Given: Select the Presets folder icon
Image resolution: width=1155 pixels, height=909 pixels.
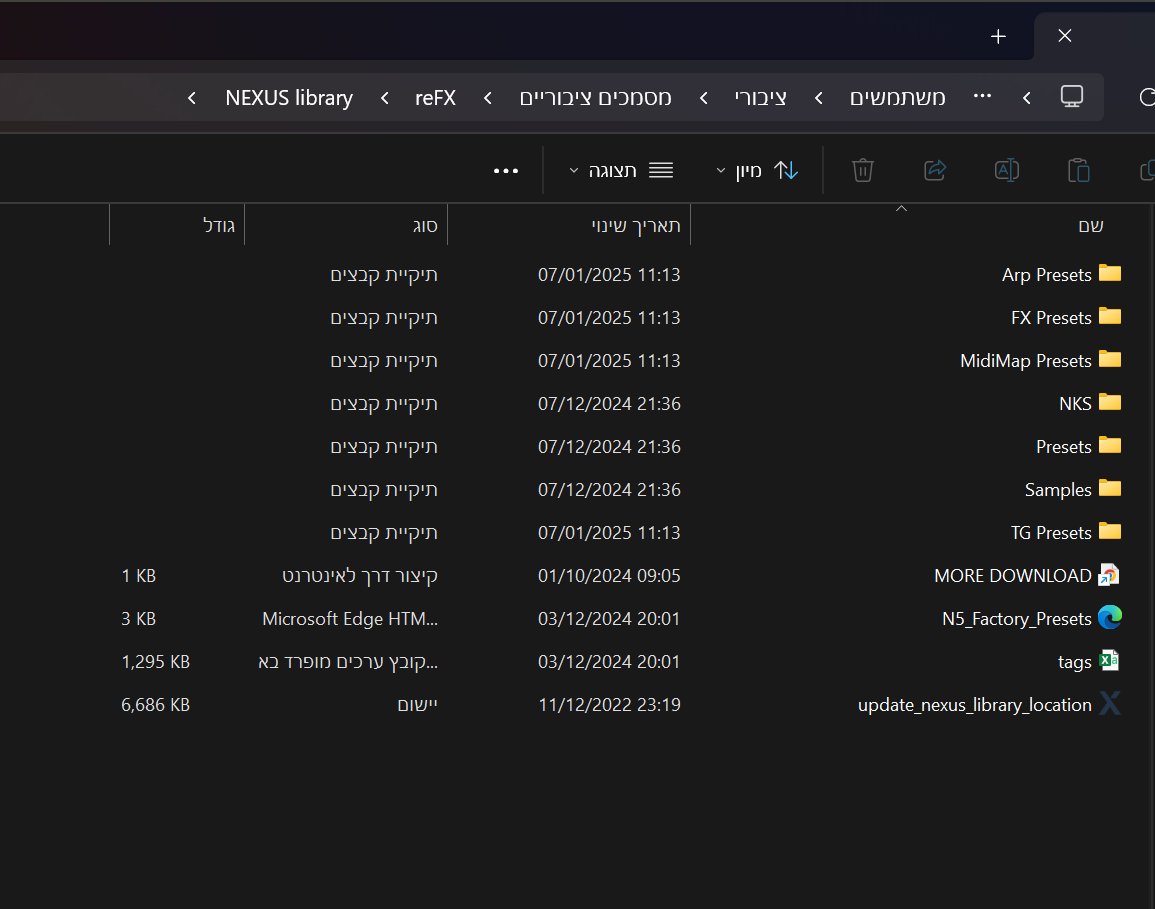Looking at the screenshot, I should 1109,446.
